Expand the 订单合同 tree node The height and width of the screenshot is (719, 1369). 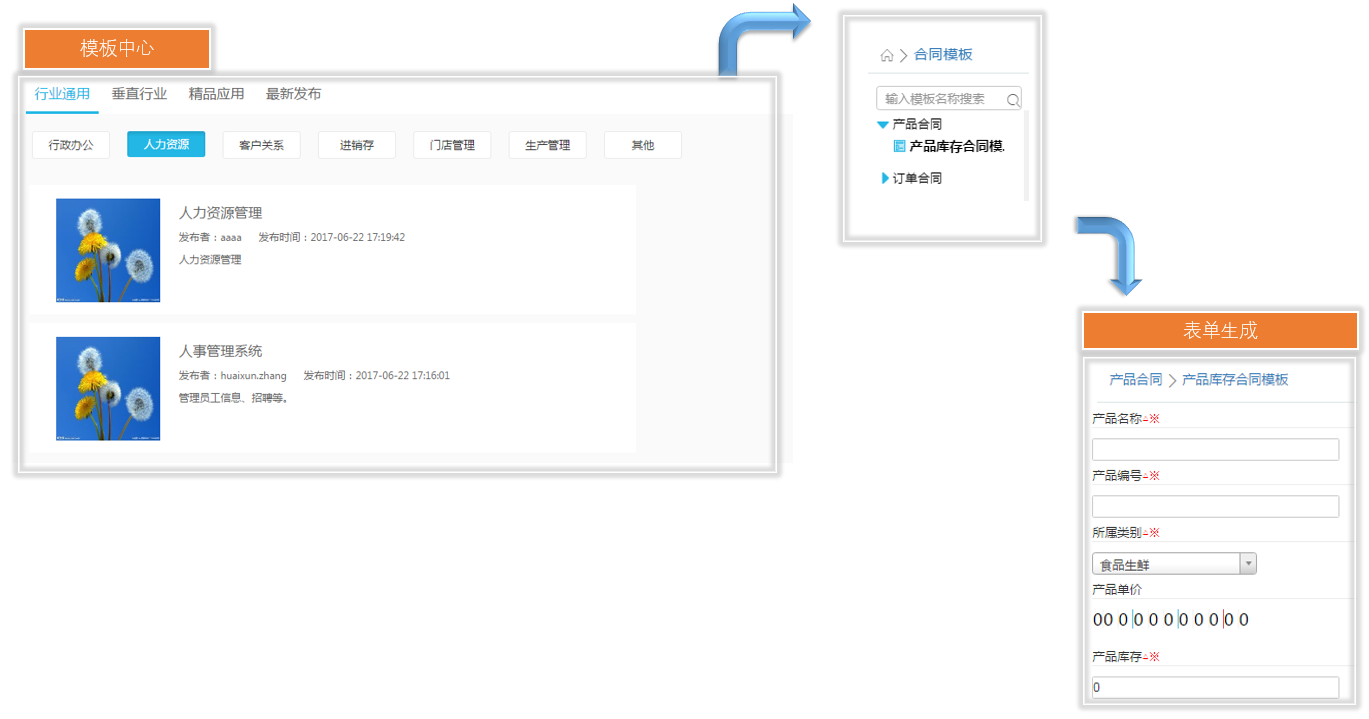[884, 178]
